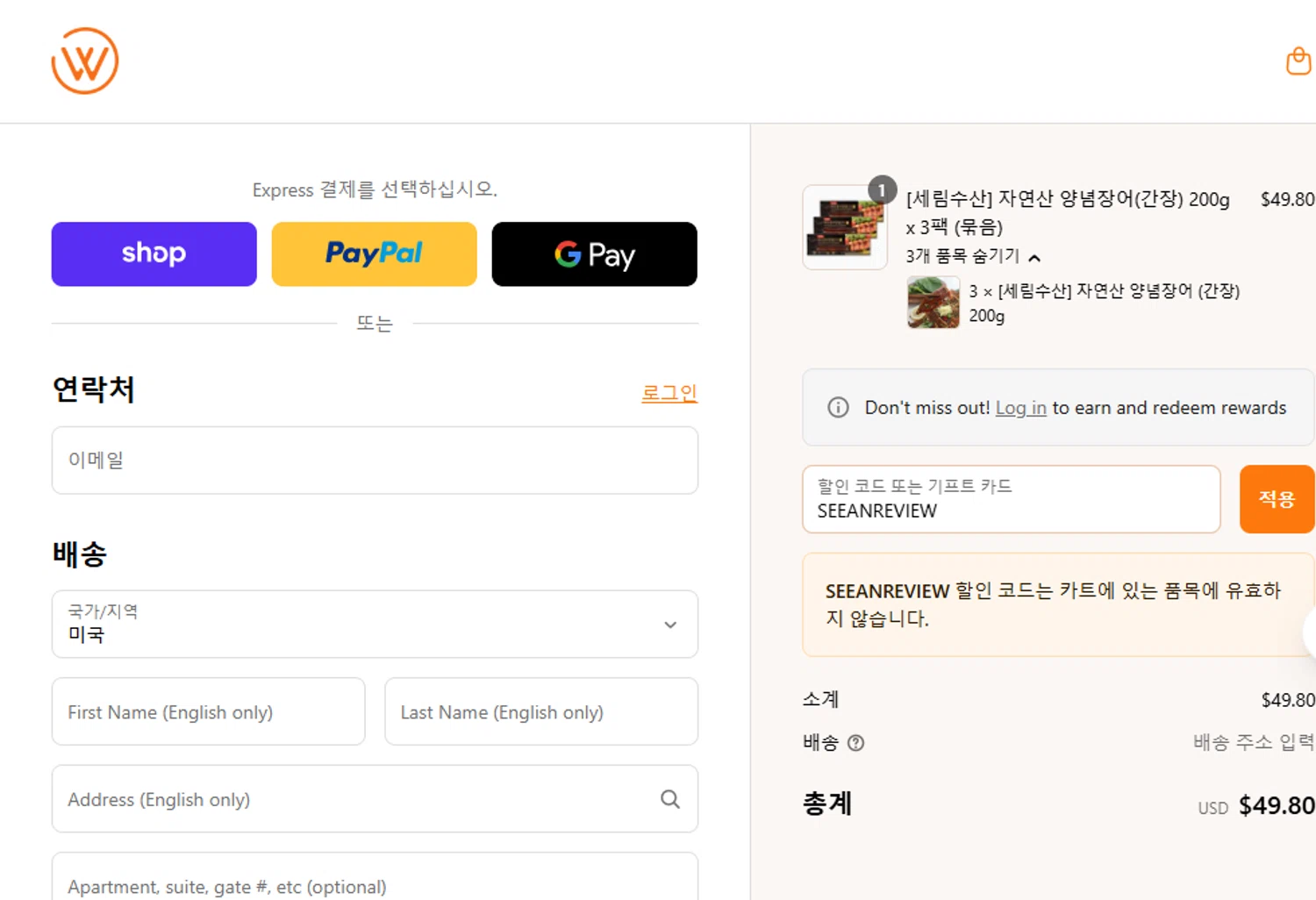Click the bundle product thumbnail with quantity badge

[x=845, y=226]
